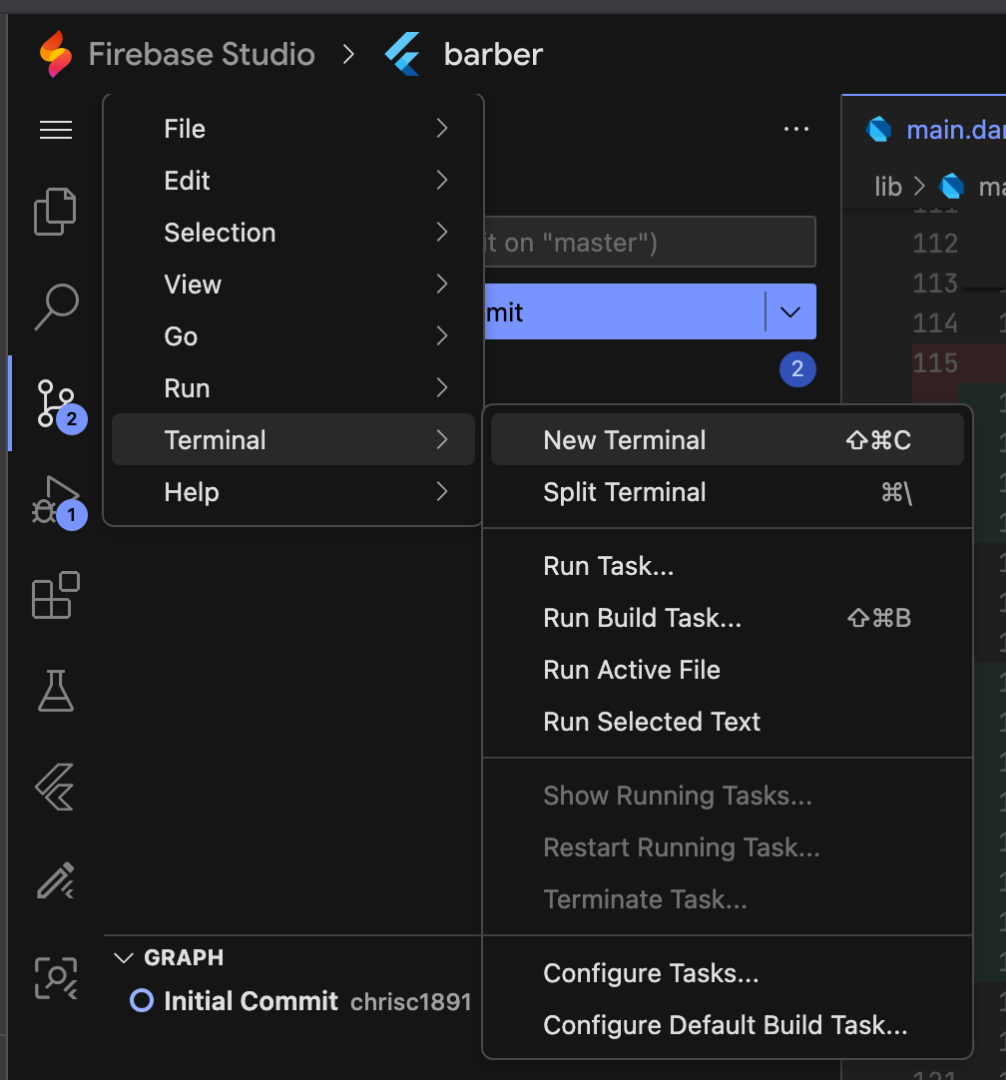
Task: Open source control more actions ellipsis
Action: 796,130
